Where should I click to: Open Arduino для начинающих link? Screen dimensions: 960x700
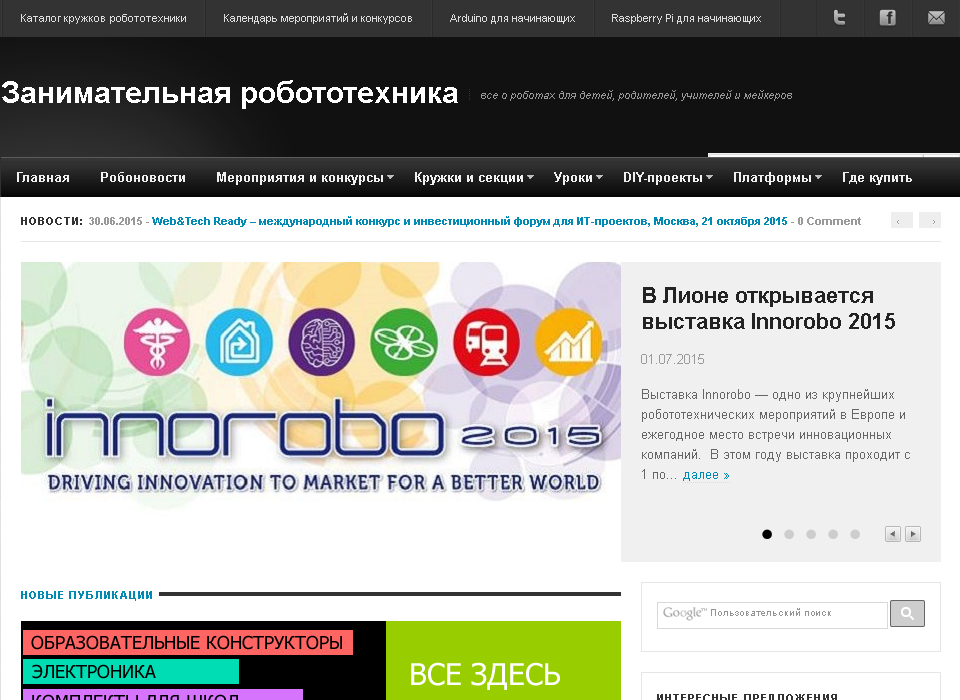tap(512, 18)
